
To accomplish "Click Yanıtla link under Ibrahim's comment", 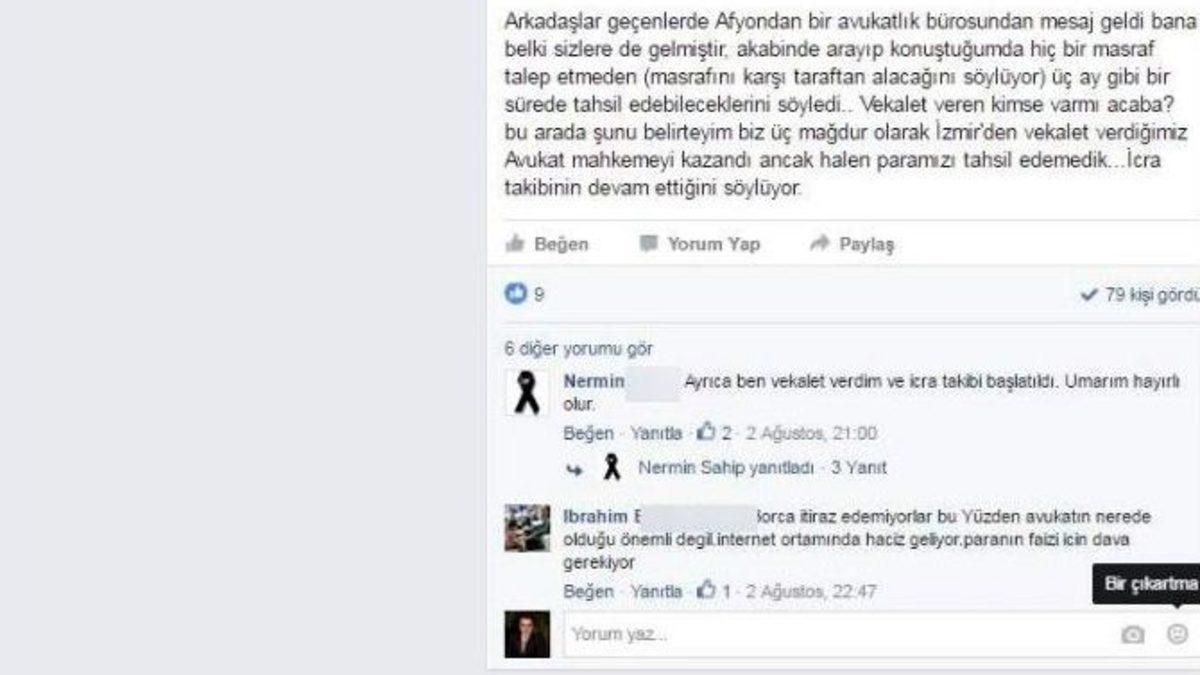I will tap(656, 591).
